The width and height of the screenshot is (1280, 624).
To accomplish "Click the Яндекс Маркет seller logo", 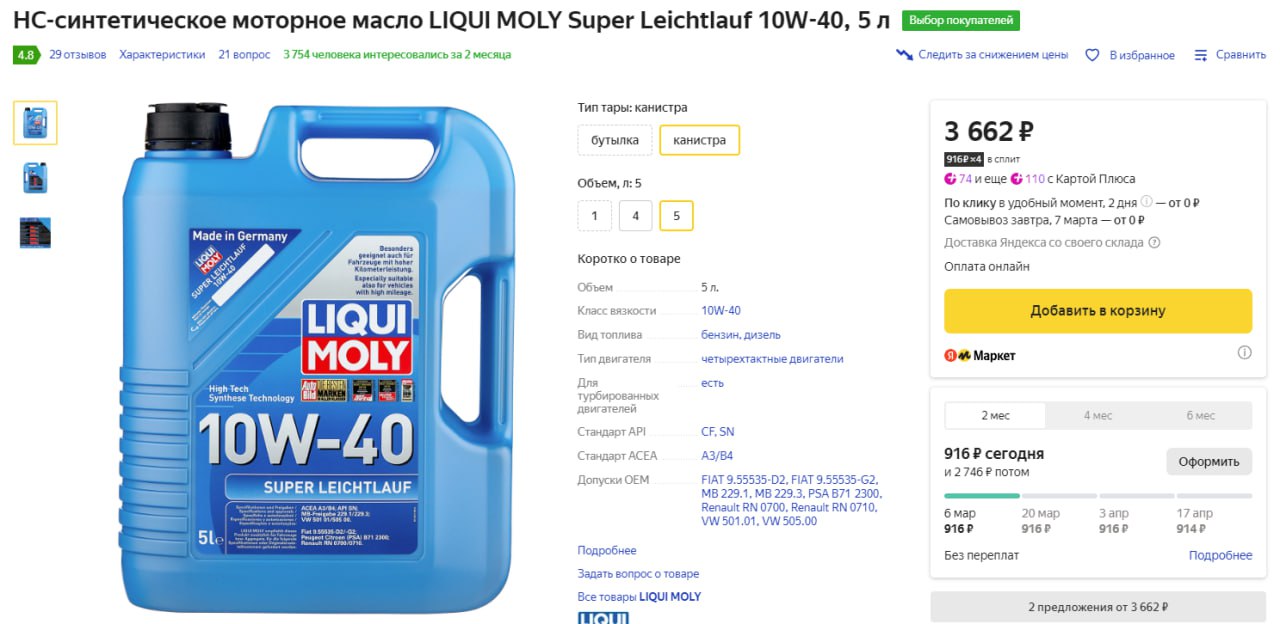I will (x=980, y=355).
